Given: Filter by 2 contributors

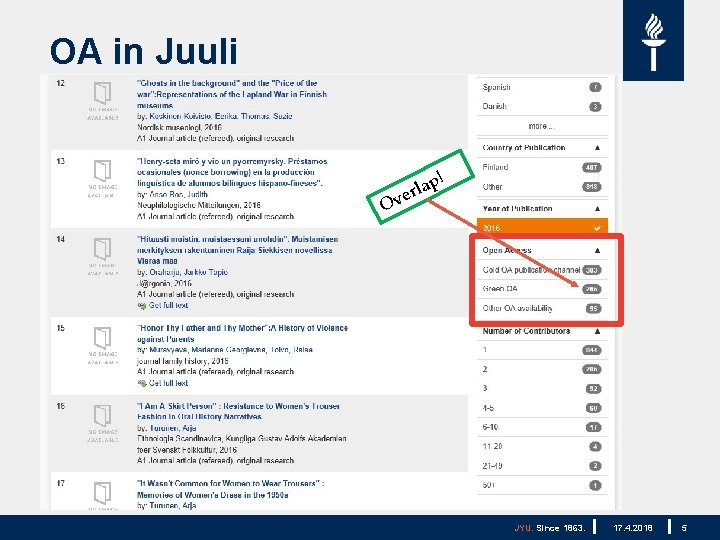Looking at the screenshot, I should (542, 369).
